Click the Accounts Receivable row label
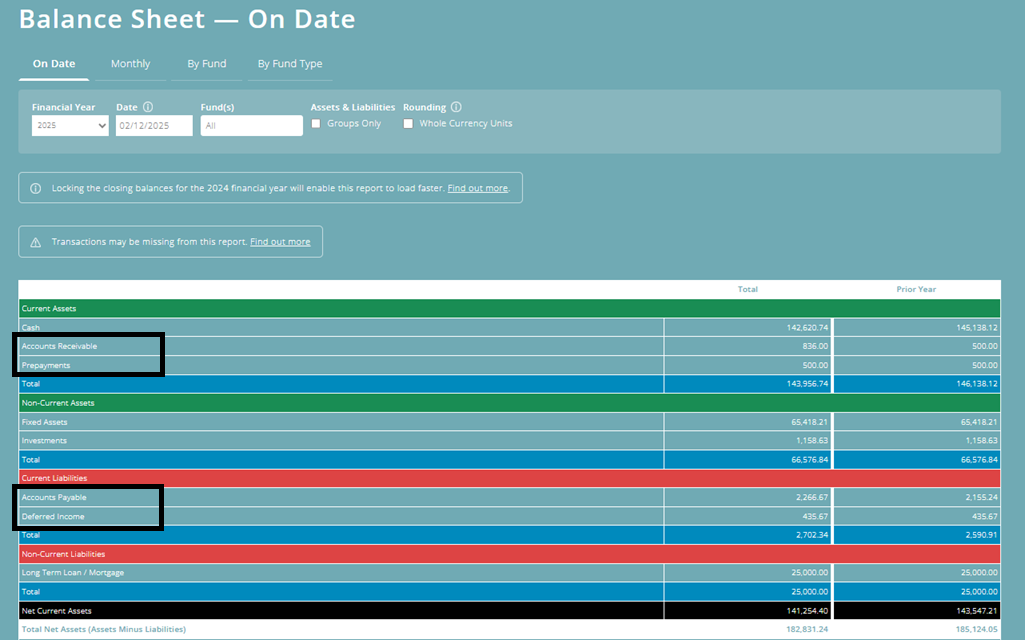Screen dimensions: 1025x640 pyautogui.click(x=59, y=346)
